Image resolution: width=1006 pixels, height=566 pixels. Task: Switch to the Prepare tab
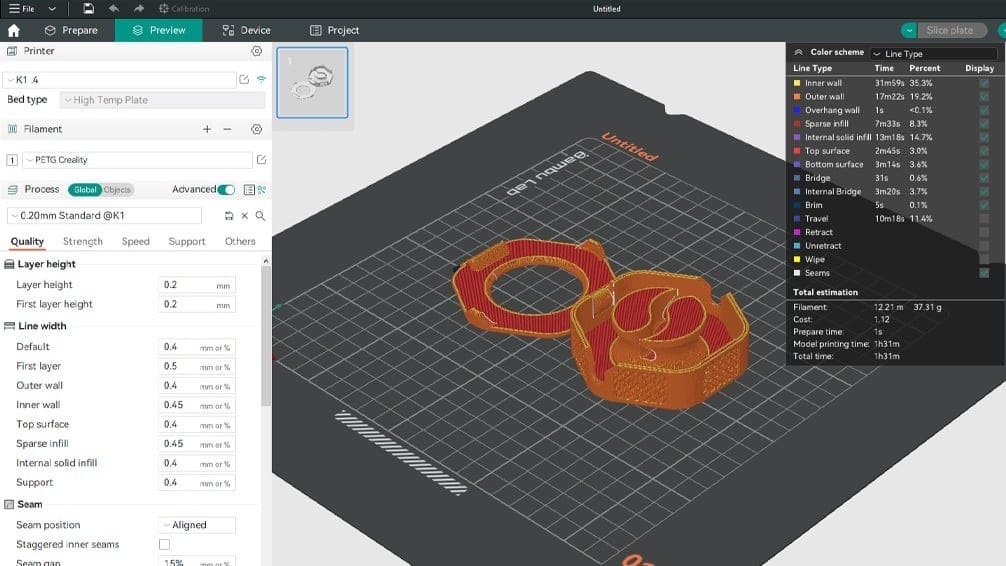71,30
